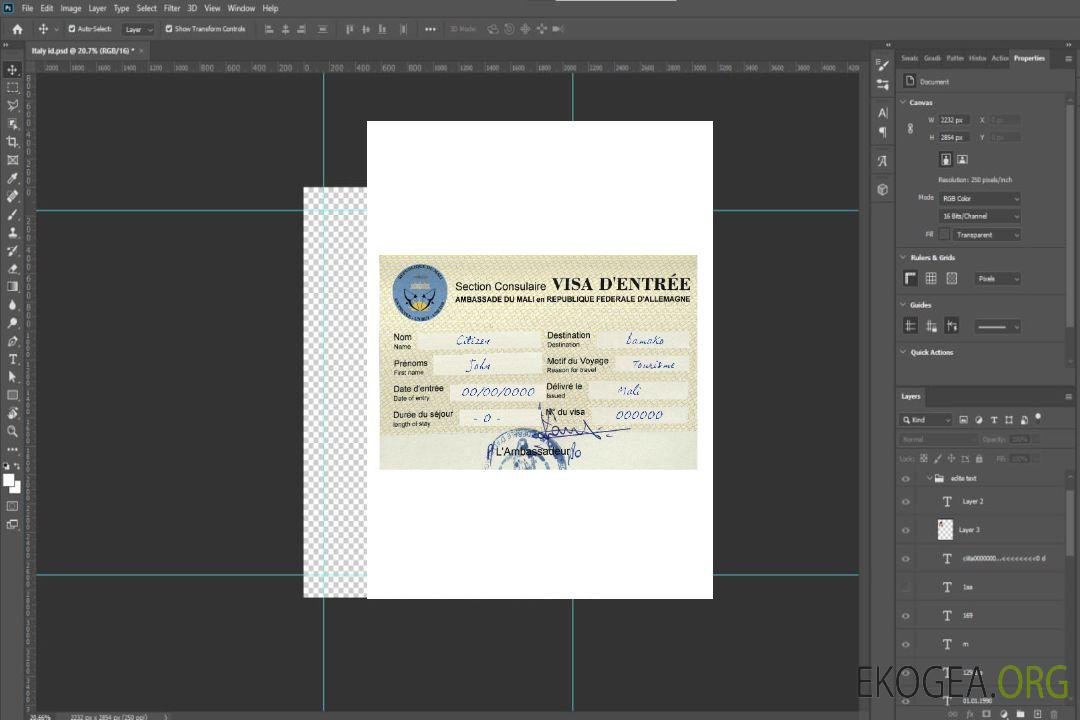The height and width of the screenshot is (720, 1080).
Task: Hide Layer 2 using its eye icon
Action: (x=906, y=502)
